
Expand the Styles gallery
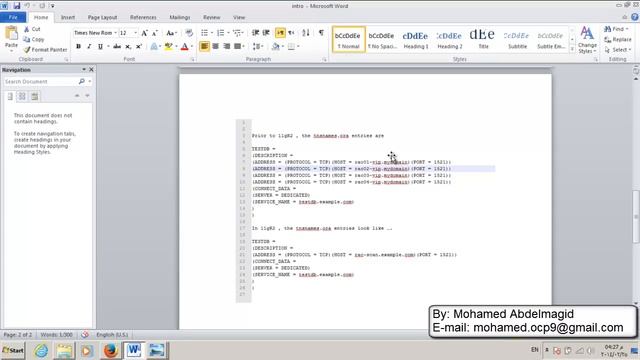[572, 49]
